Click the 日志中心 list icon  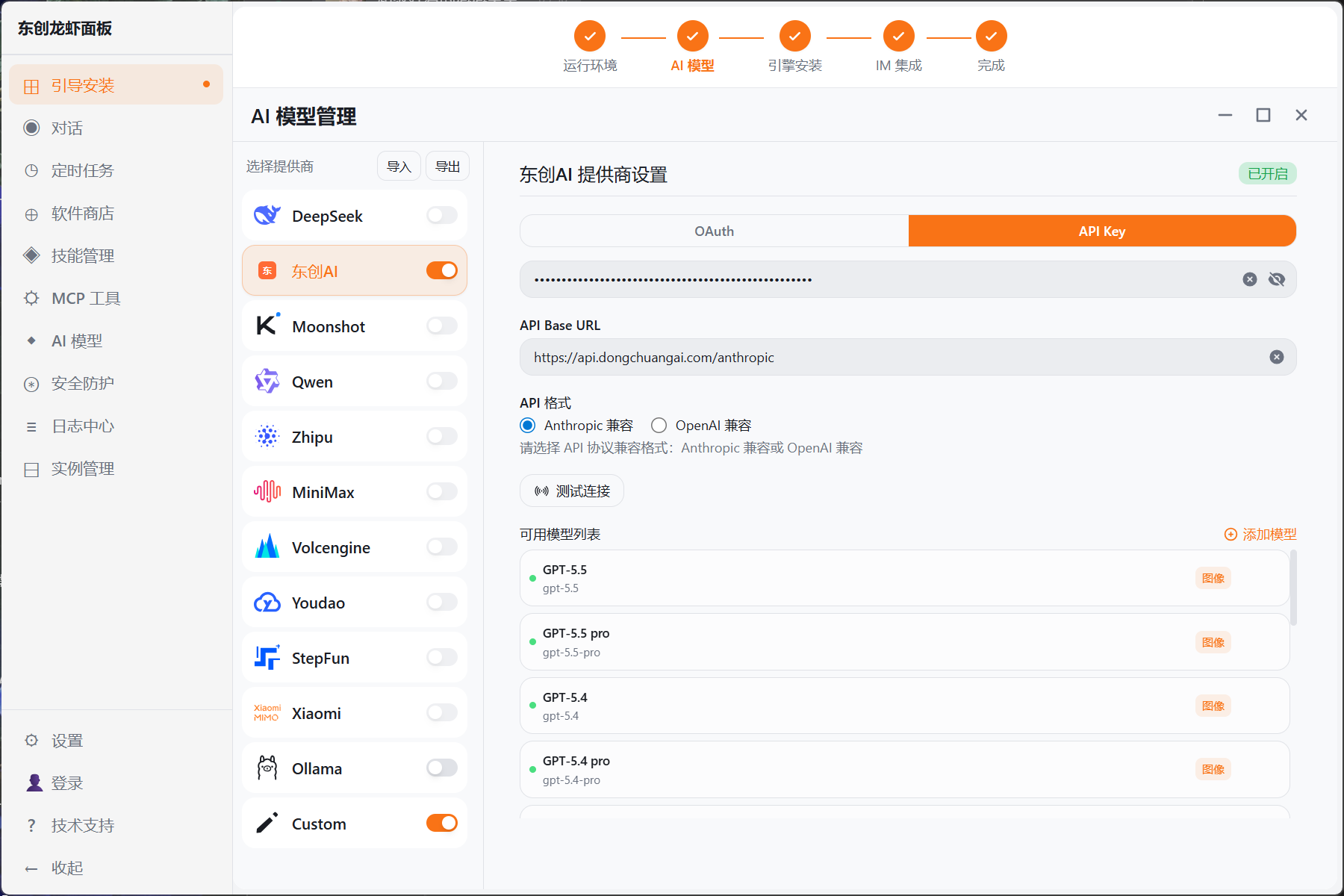tap(31, 427)
